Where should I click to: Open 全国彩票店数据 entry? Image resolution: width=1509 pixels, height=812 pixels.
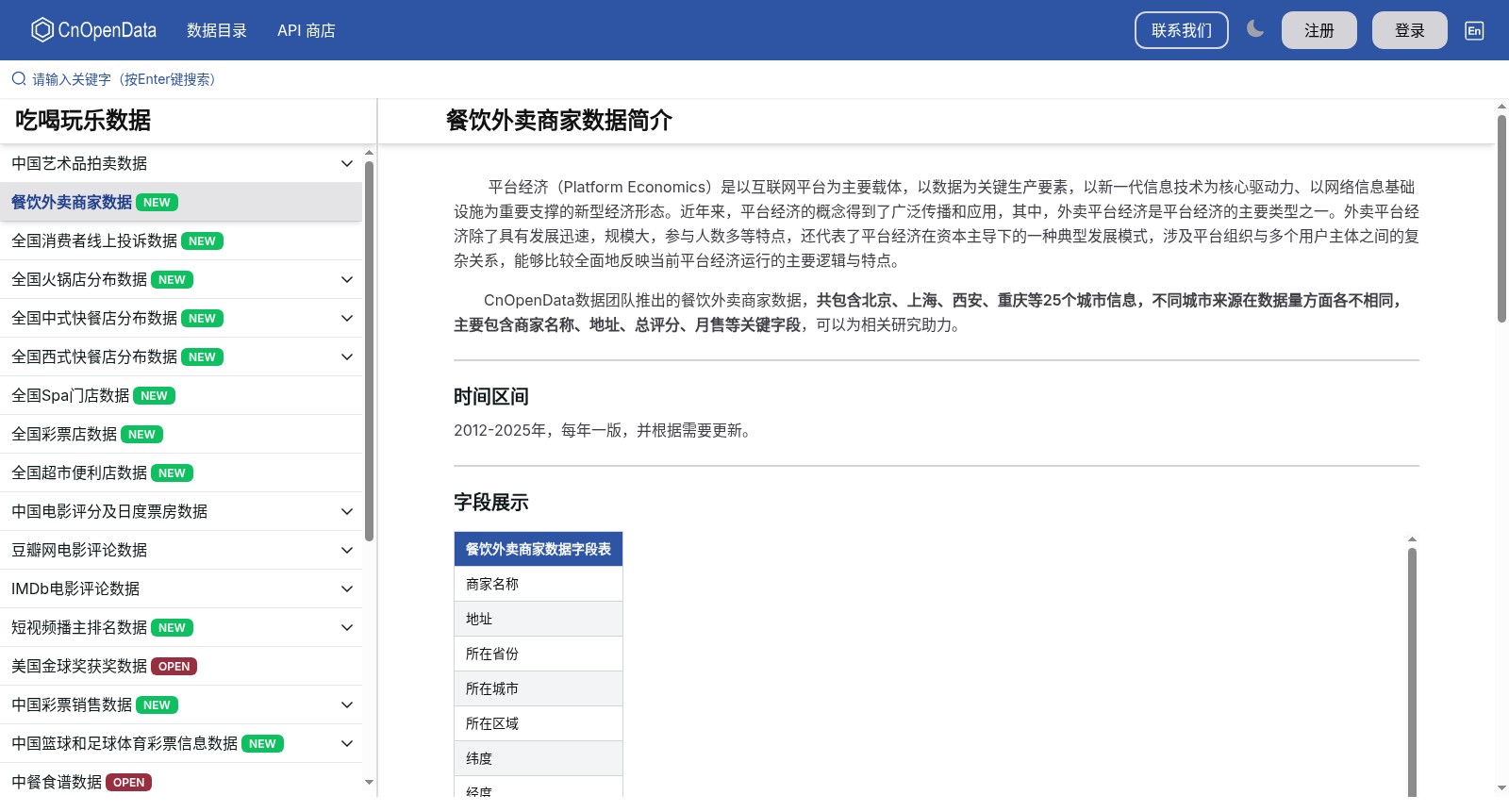coord(181,434)
